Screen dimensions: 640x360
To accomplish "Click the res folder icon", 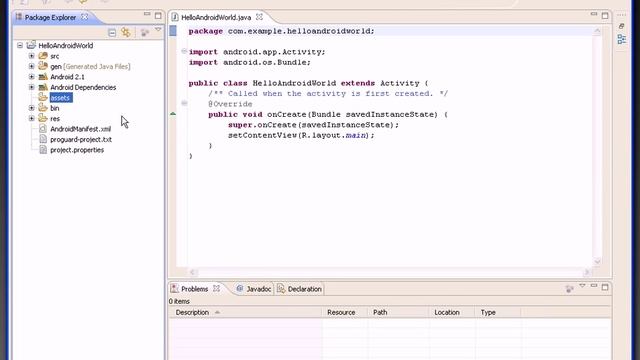I will [43, 118].
